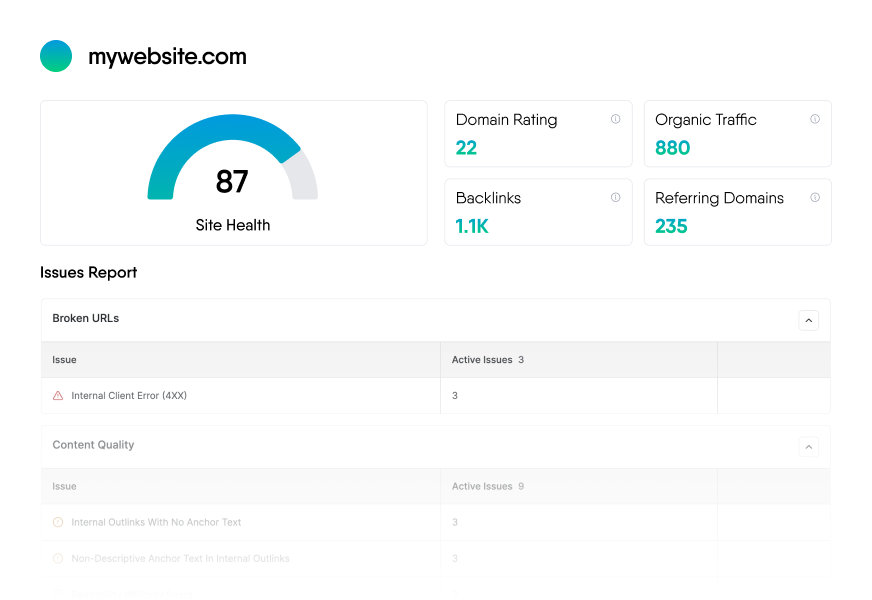Click the Organic Traffic info icon

tap(815, 119)
